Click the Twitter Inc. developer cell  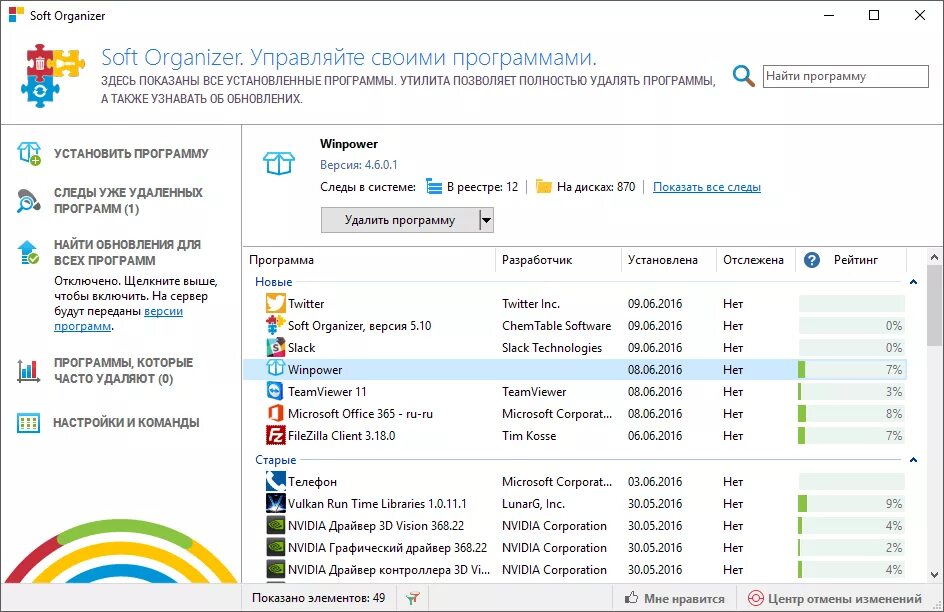pyautogui.click(x=531, y=304)
